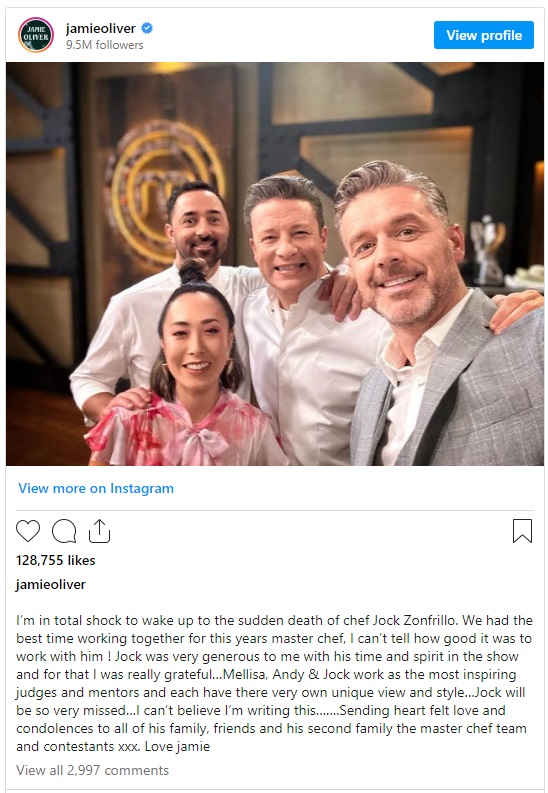Click the jamieoliver name above the caption
Viewport: 548px width, 793px height.
51,585
